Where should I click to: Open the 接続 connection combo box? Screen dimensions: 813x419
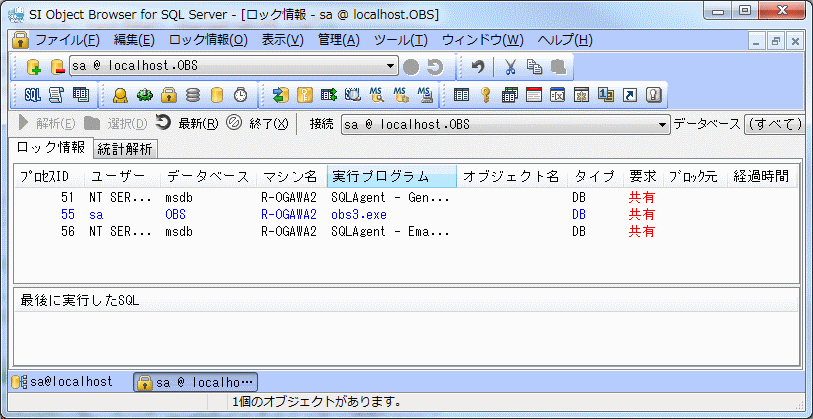(x=662, y=124)
